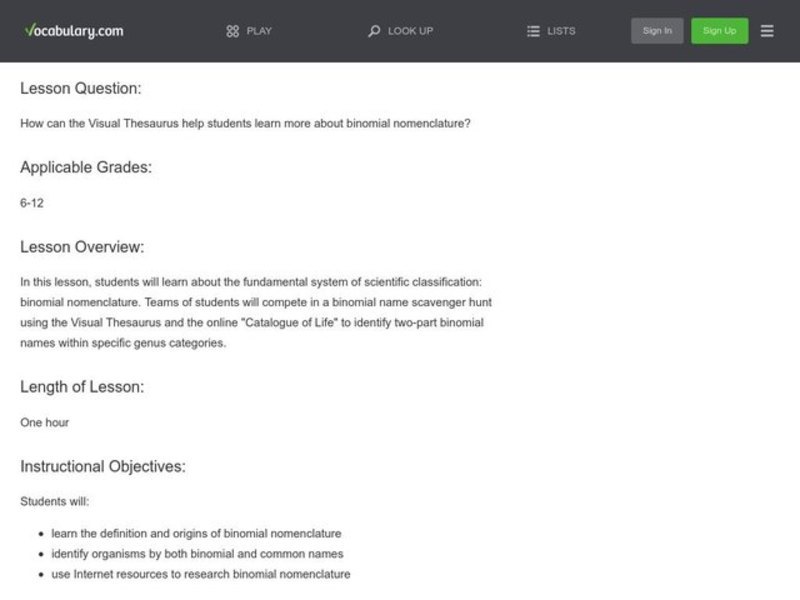Open the PLAY menu
Image resolution: width=800 pixels, height=600 pixels.
[248, 31]
